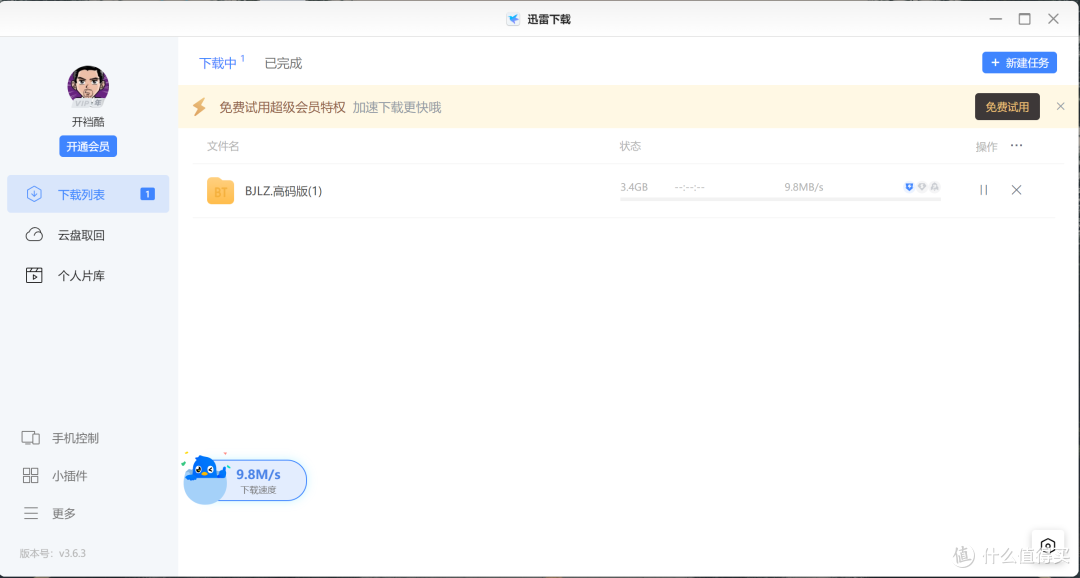Open the 下载列表 download list
The width and height of the screenshot is (1080, 578).
[88, 194]
